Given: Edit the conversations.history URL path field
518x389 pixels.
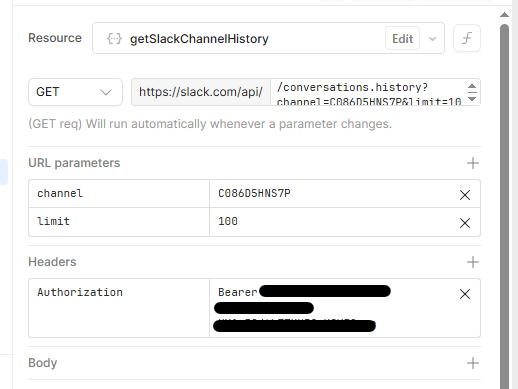Looking at the screenshot, I should coord(369,92).
